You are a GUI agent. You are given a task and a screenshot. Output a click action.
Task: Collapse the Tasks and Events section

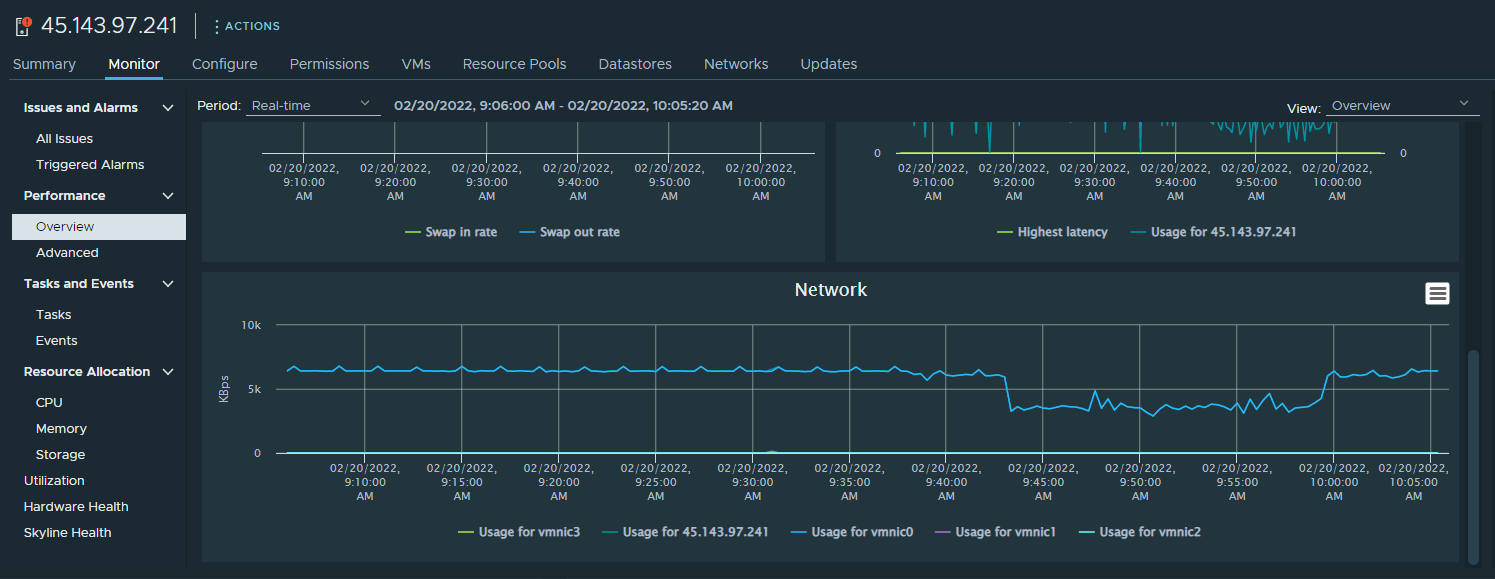tap(168, 284)
